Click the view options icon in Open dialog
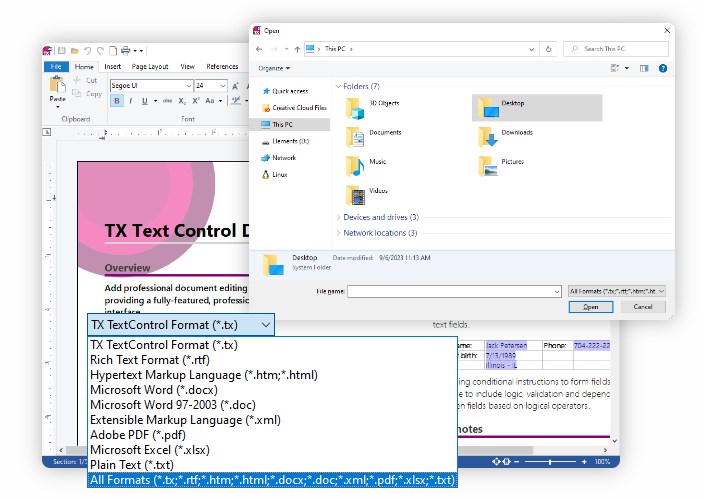Image resolution: width=703 pixels, height=501 pixels. pos(615,68)
